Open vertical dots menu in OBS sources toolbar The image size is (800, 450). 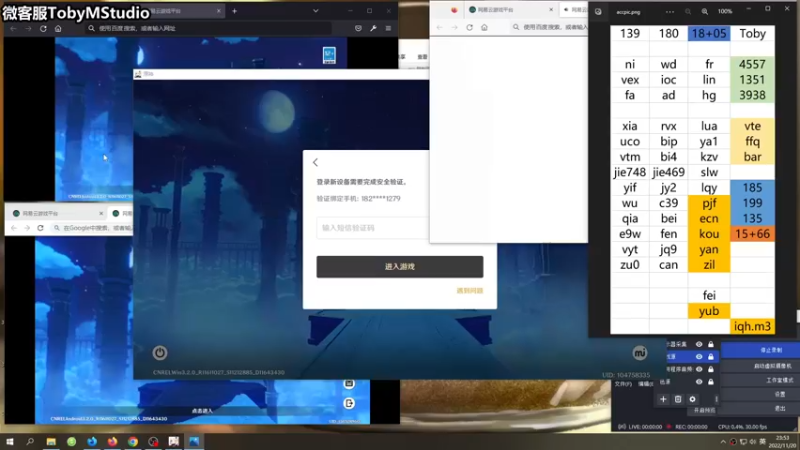tap(716, 399)
